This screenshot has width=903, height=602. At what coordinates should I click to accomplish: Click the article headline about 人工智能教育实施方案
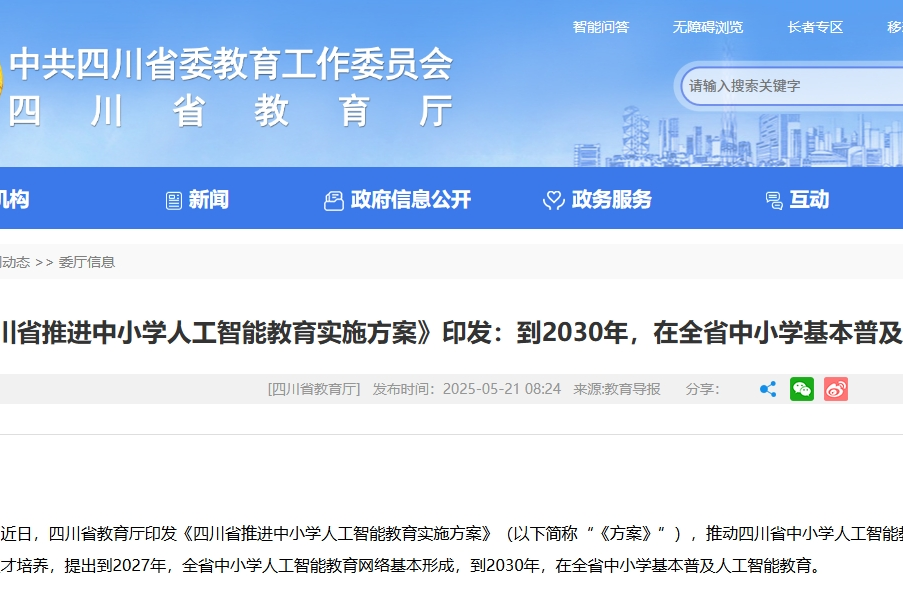(x=451, y=332)
